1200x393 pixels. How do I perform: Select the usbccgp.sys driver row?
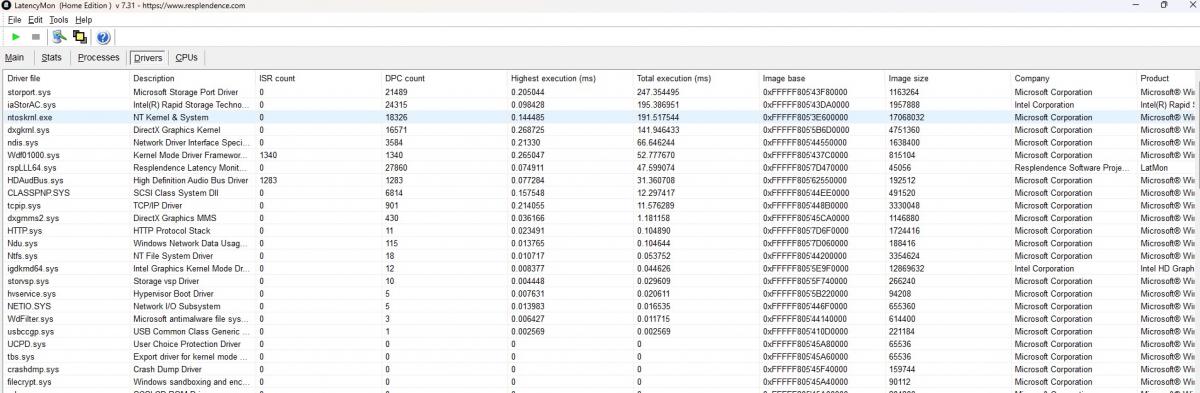tap(600, 331)
